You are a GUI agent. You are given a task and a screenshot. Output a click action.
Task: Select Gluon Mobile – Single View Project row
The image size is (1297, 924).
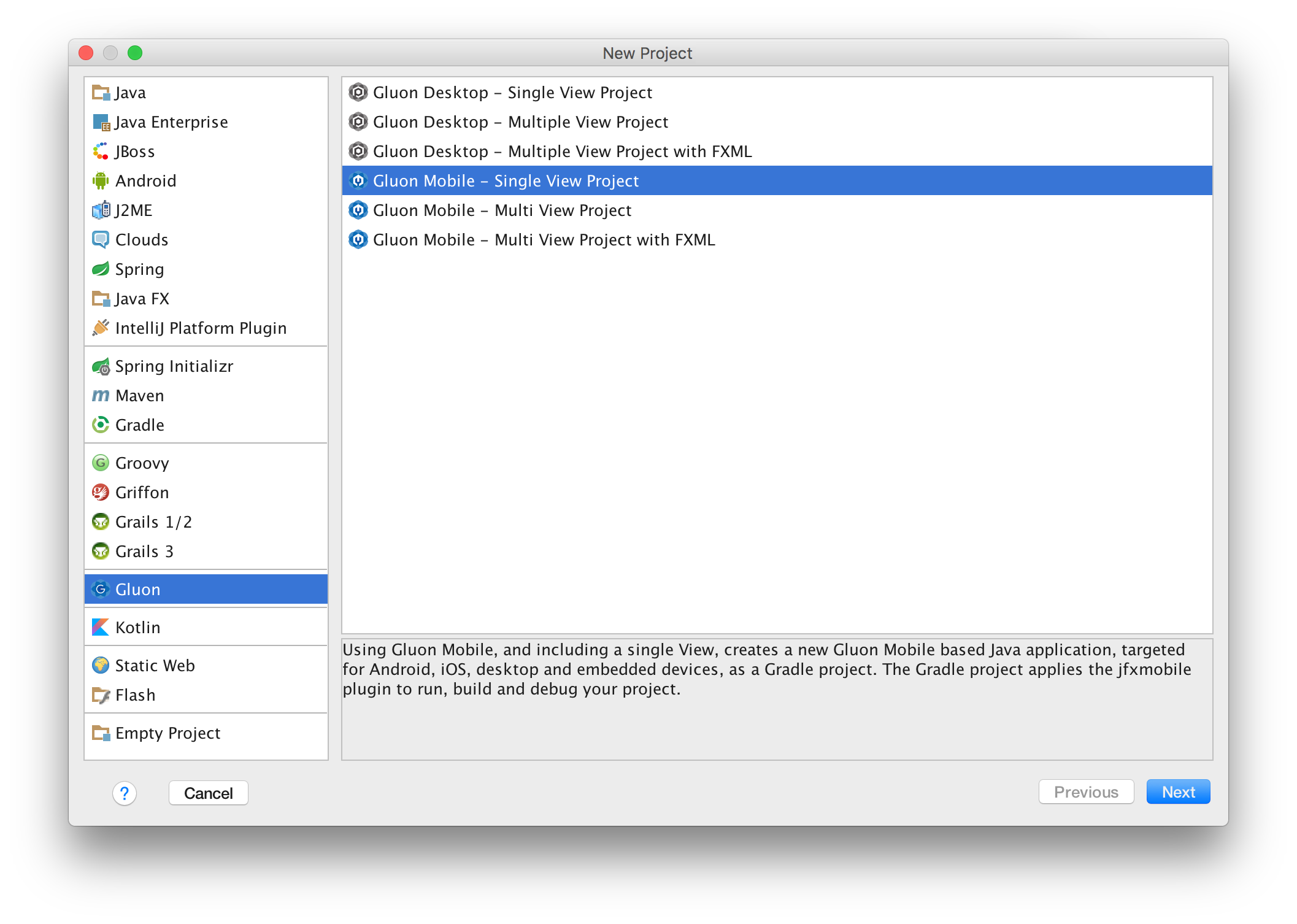pos(777,181)
